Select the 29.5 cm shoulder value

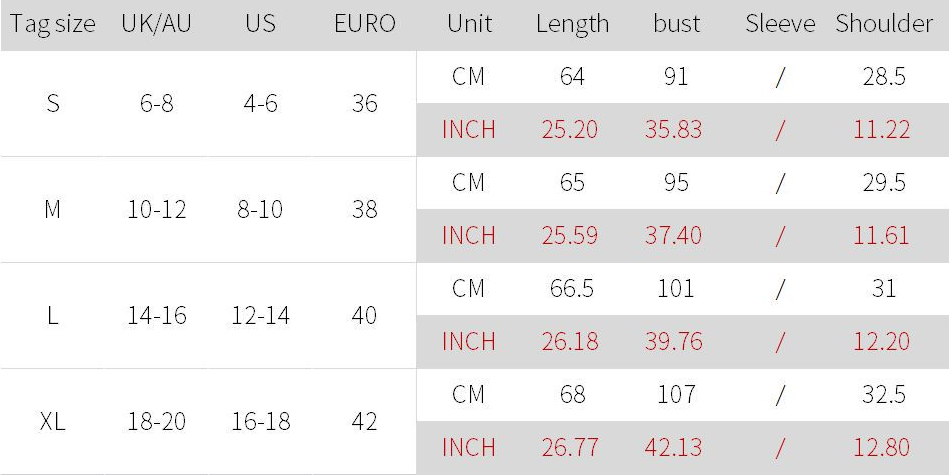pyautogui.click(x=884, y=182)
